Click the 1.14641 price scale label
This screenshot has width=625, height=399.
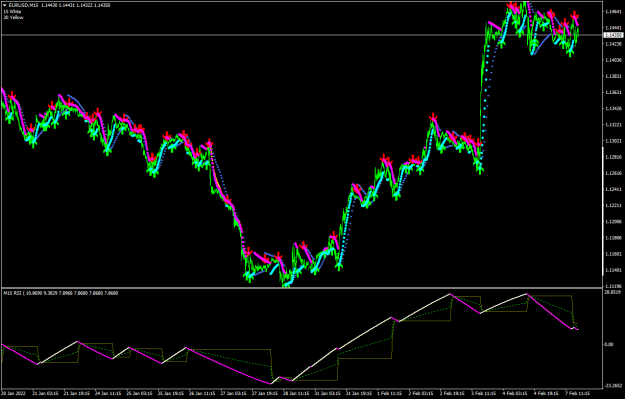pyautogui.click(x=613, y=12)
